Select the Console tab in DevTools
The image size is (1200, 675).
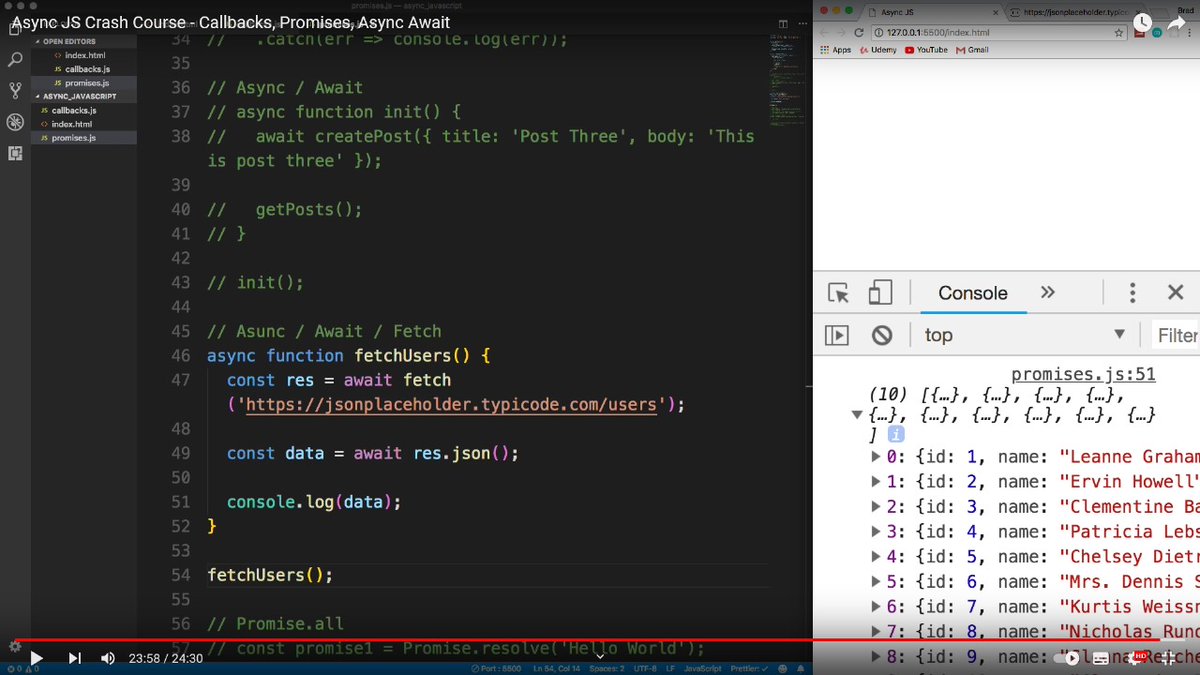(x=973, y=293)
